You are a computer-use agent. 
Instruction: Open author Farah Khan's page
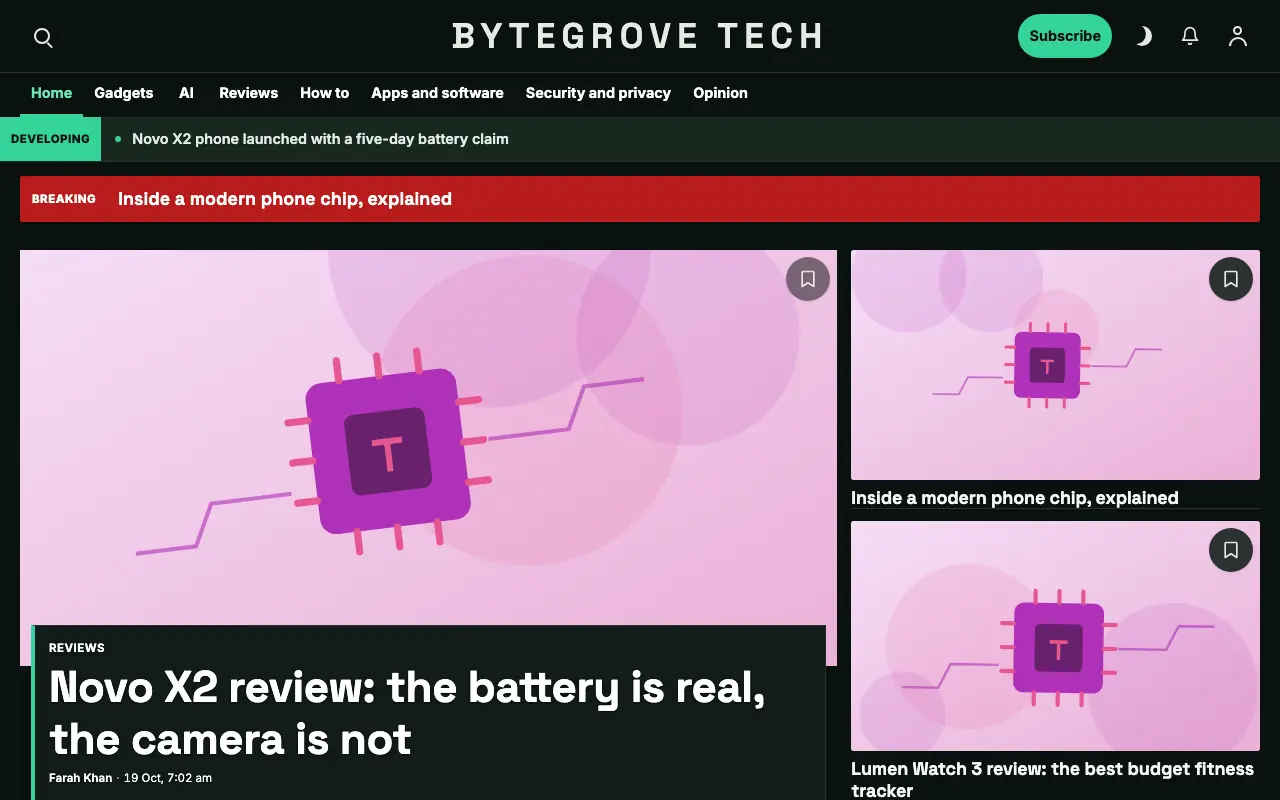point(80,778)
